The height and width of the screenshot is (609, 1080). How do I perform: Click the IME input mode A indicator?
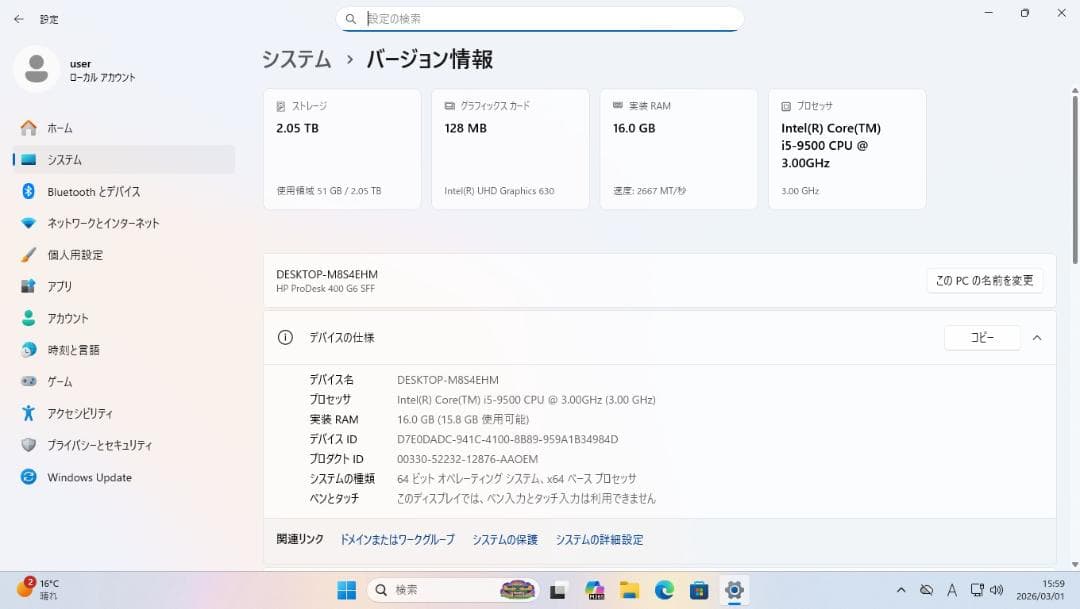click(952, 590)
